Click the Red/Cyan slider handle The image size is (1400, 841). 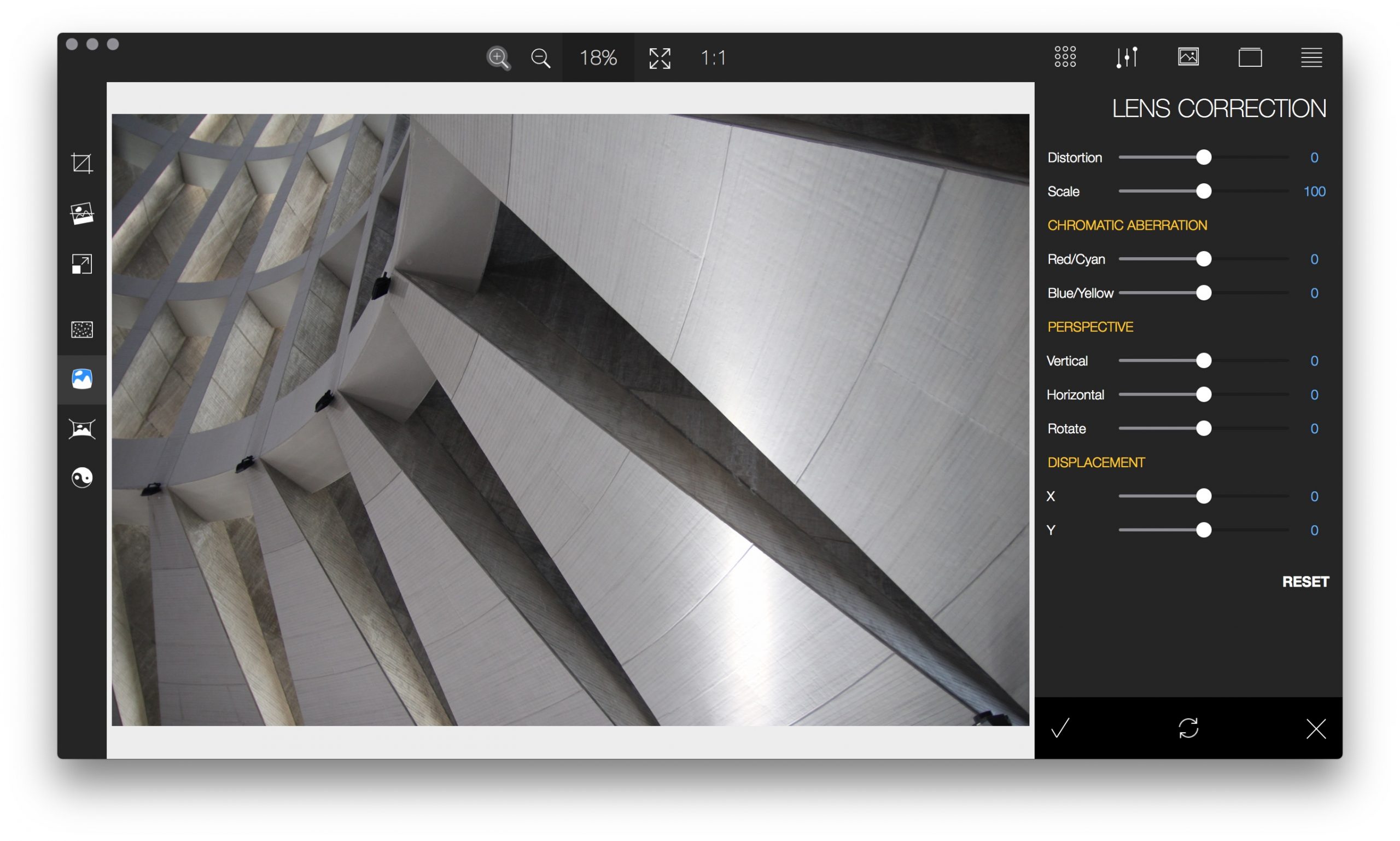(1204, 259)
